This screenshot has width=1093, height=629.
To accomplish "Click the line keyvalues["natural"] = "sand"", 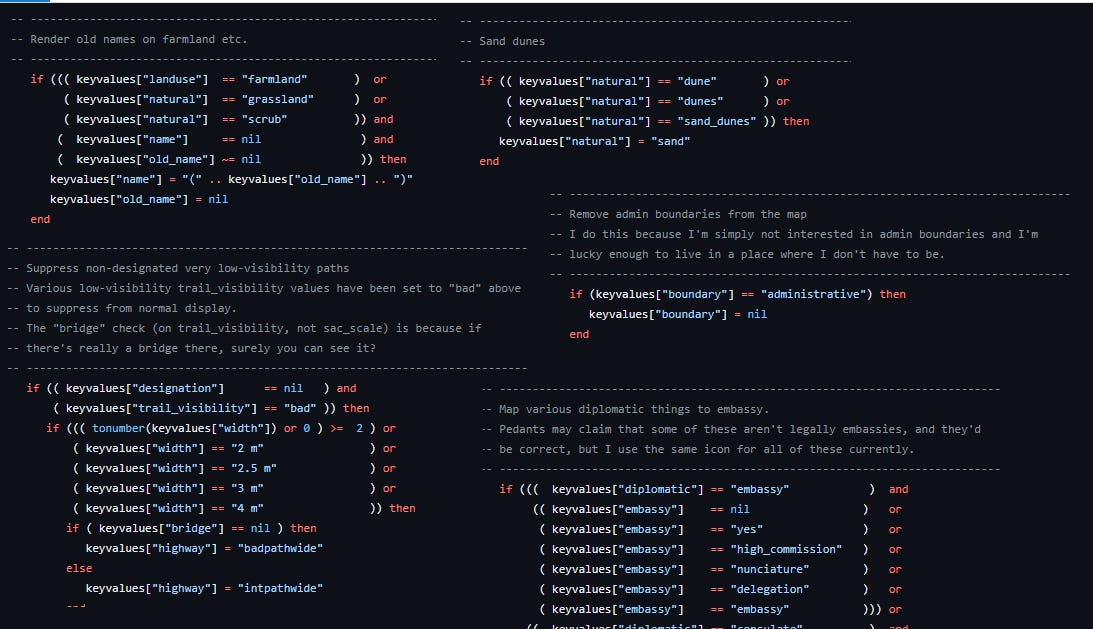I will pos(595,141).
